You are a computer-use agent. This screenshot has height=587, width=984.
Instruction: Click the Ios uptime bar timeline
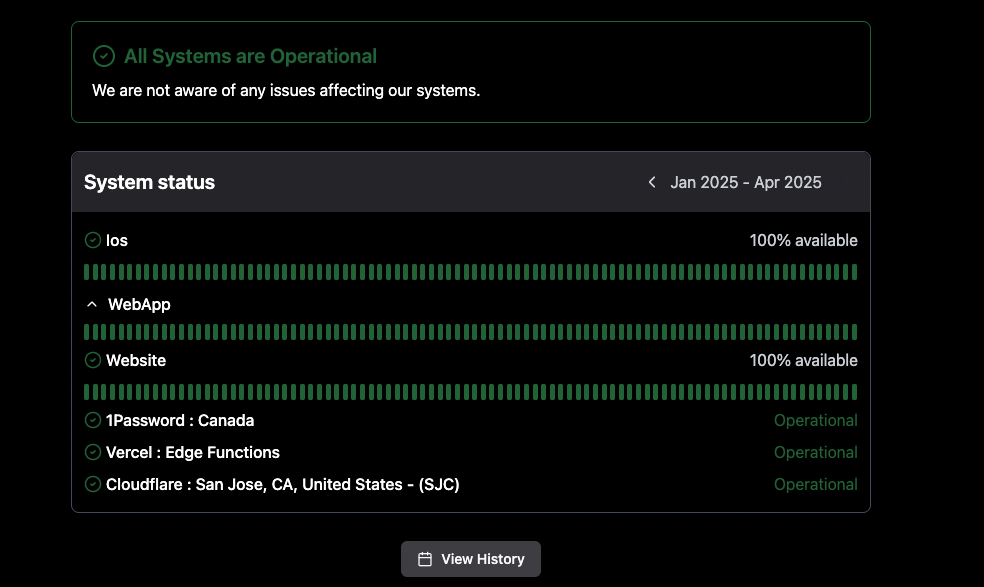click(471, 272)
